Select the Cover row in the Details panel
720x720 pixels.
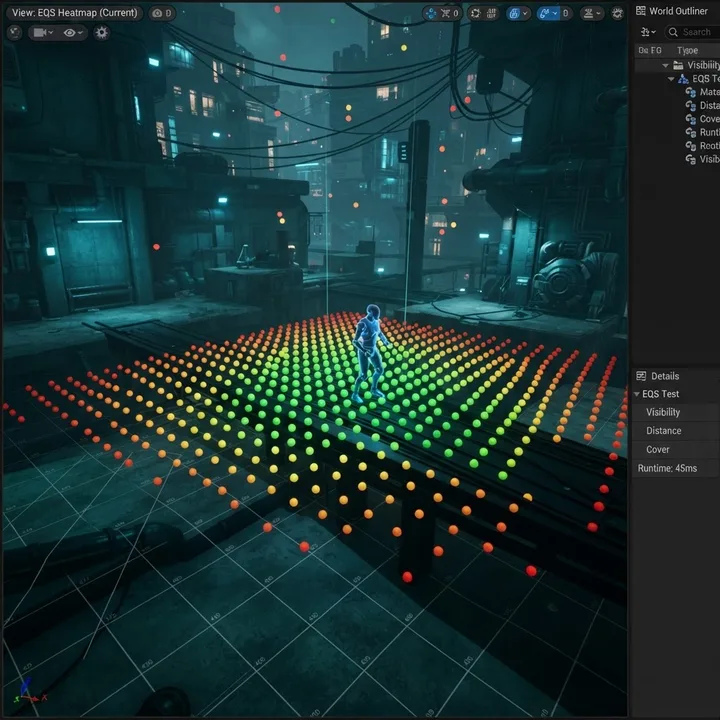676,450
